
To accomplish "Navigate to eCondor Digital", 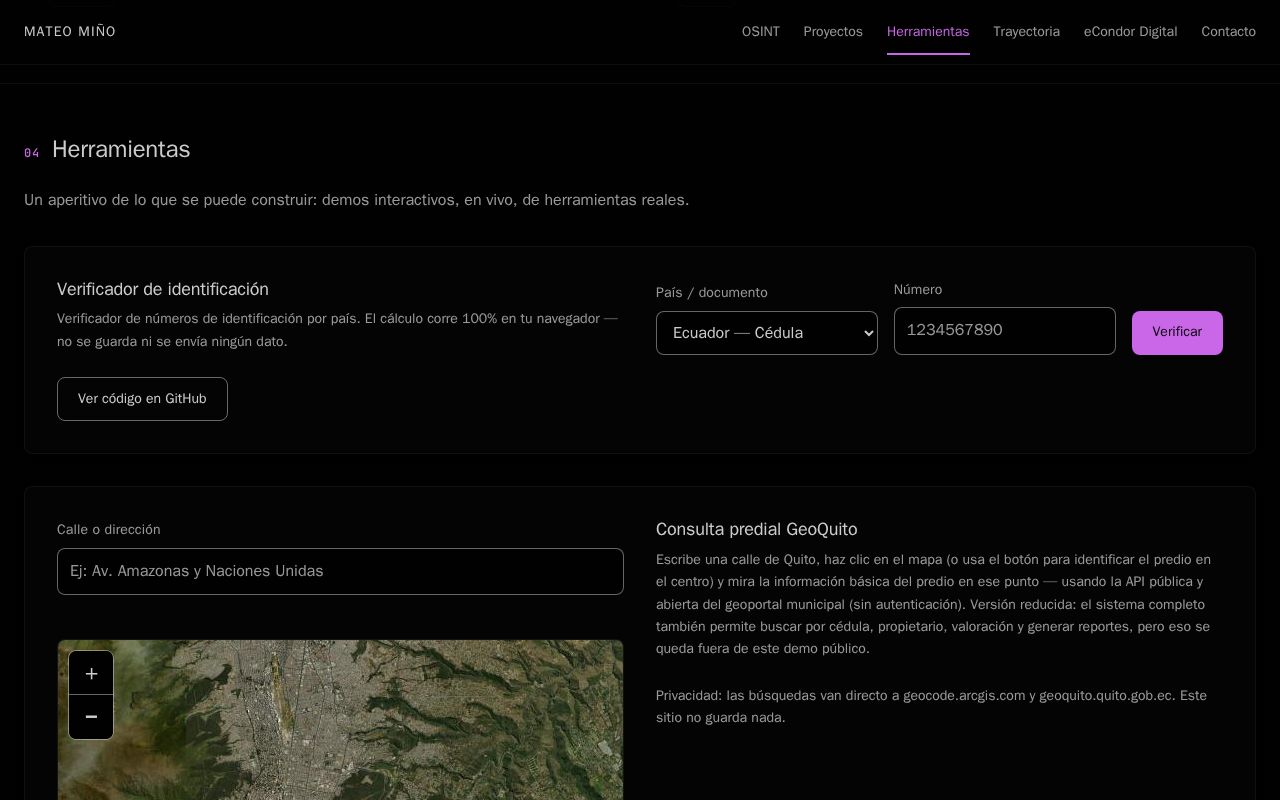I will point(1130,32).
